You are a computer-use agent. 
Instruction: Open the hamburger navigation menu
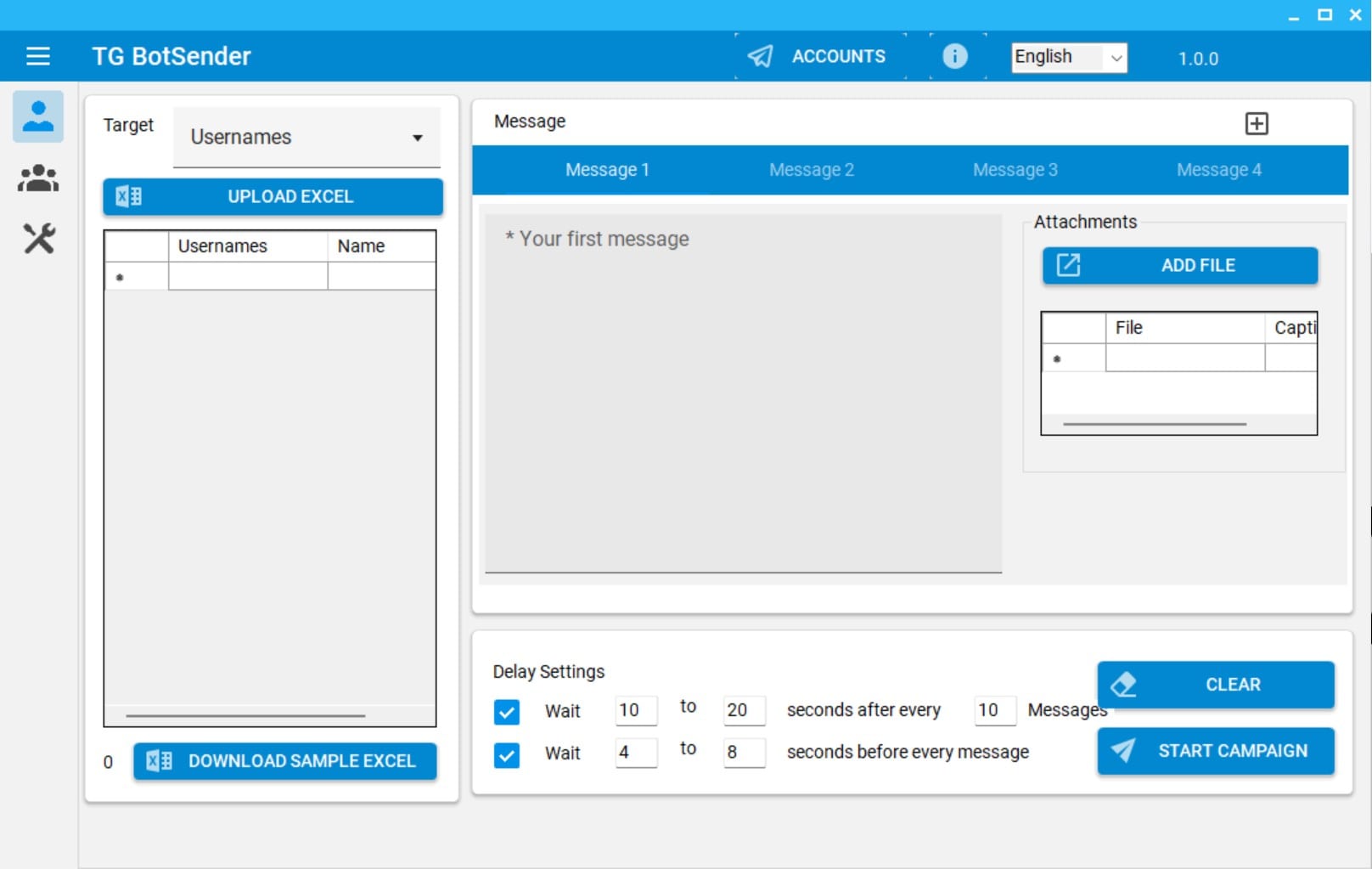[x=37, y=56]
